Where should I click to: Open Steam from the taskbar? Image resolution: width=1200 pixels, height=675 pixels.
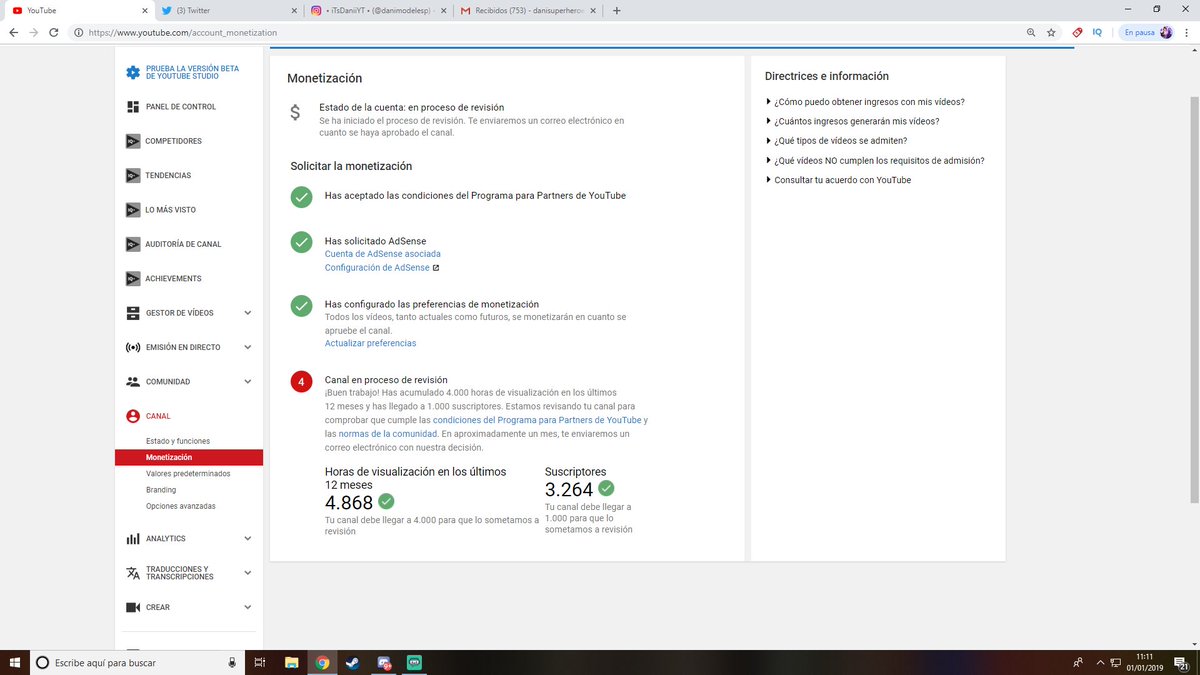[353, 662]
